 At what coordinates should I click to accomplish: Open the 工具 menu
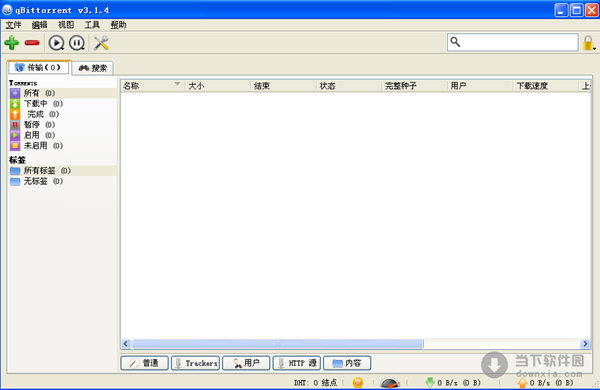pos(92,25)
